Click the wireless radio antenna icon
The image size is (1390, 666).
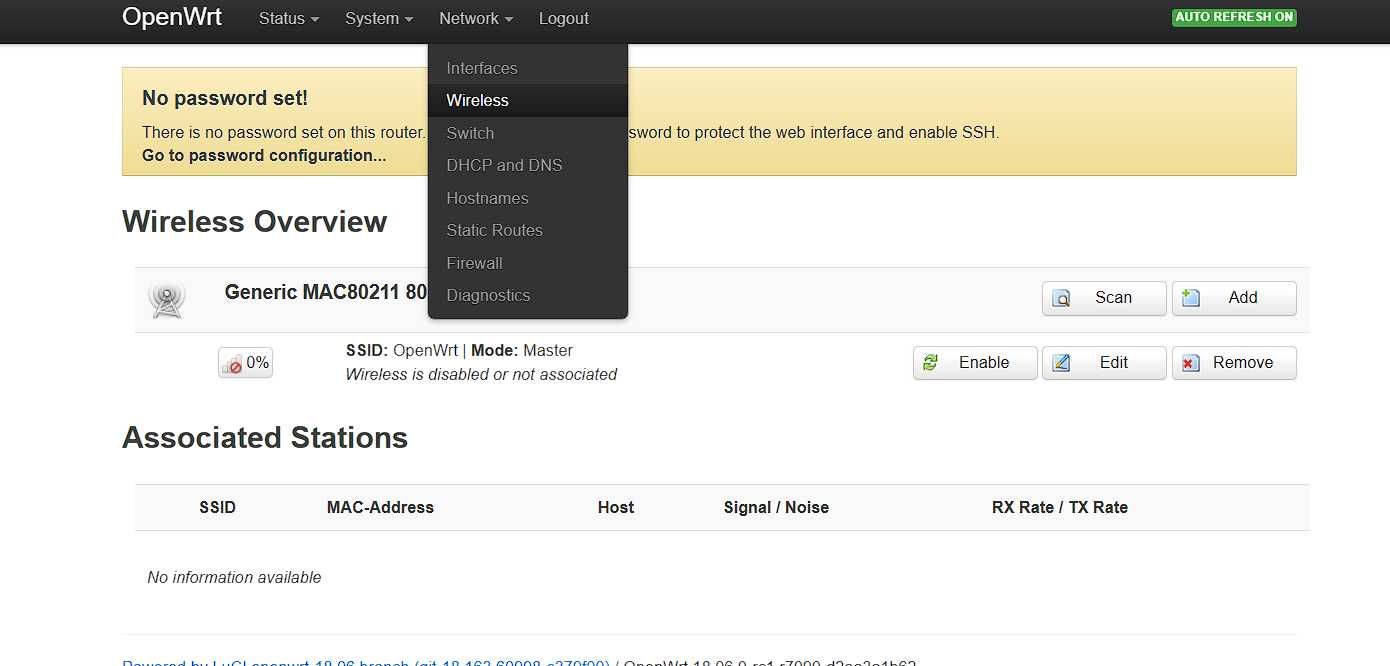(166, 300)
